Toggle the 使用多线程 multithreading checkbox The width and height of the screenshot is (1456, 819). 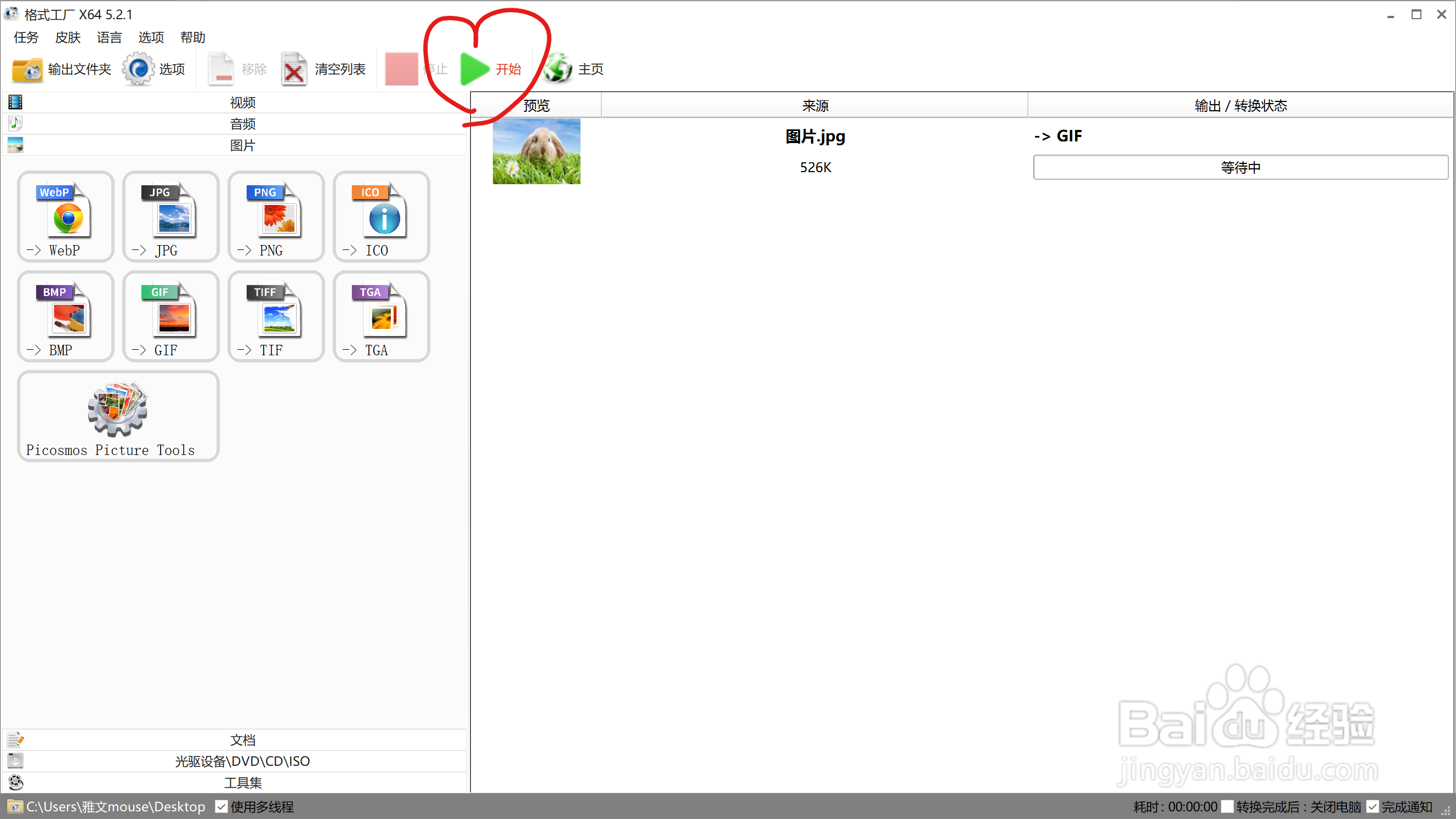point(221,806)
